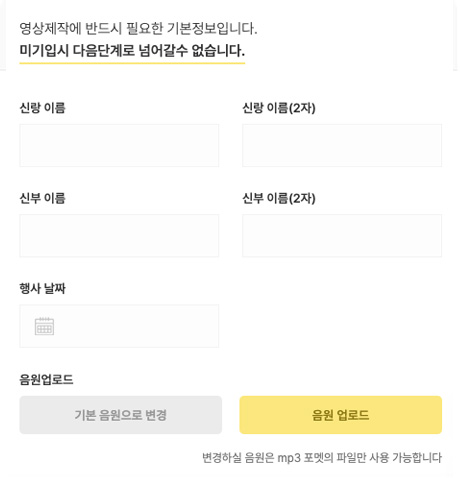This screenshot has width=460, height=478.
Task: Focus the 신랑 이름 text field
Action: tap(119, 145)
